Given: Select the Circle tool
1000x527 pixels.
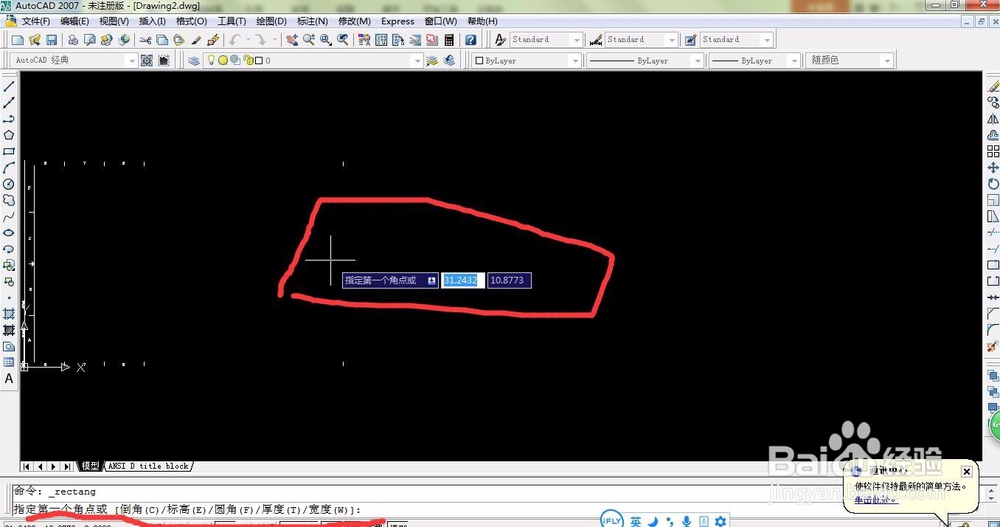Looking at the screenshot, I should [x=9, y=184].
